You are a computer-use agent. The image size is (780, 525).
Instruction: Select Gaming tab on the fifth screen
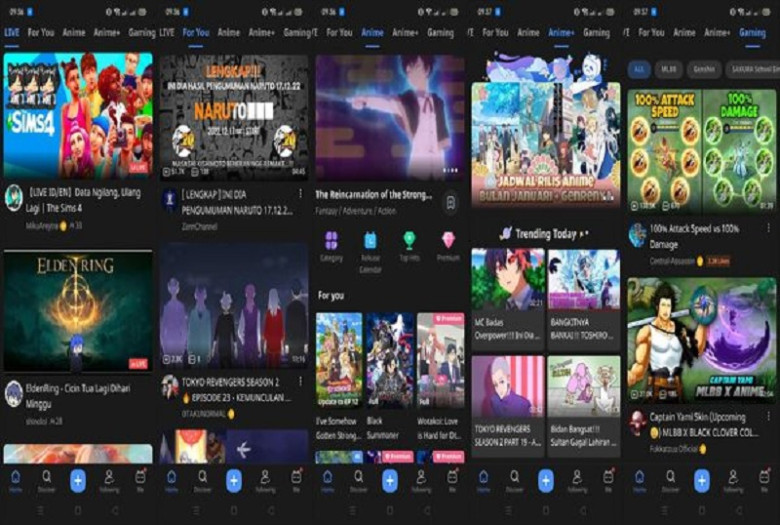coord(752,33)
